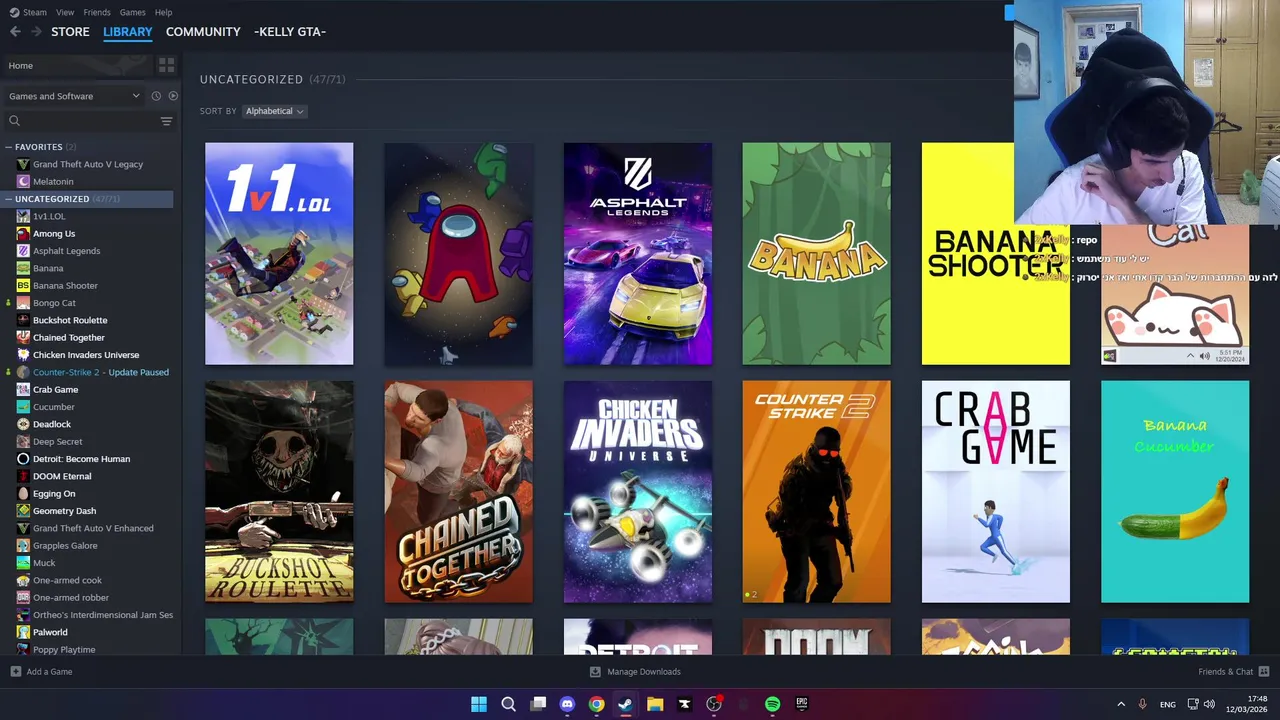The width and height of the screenshot is (1280, 720).
Task: Open the Asphalt Legends cover
Action: (x=638, y=254)
